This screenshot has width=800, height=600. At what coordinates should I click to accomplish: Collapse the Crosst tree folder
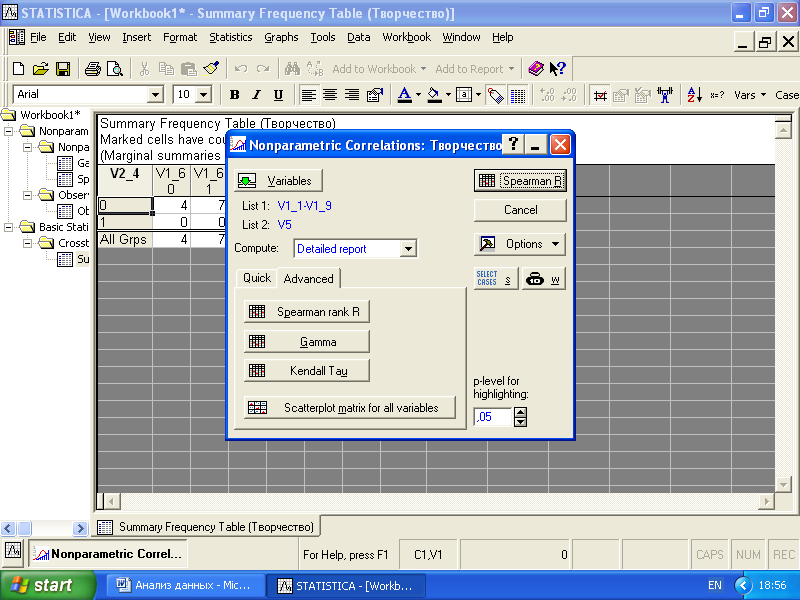point(28,243)
